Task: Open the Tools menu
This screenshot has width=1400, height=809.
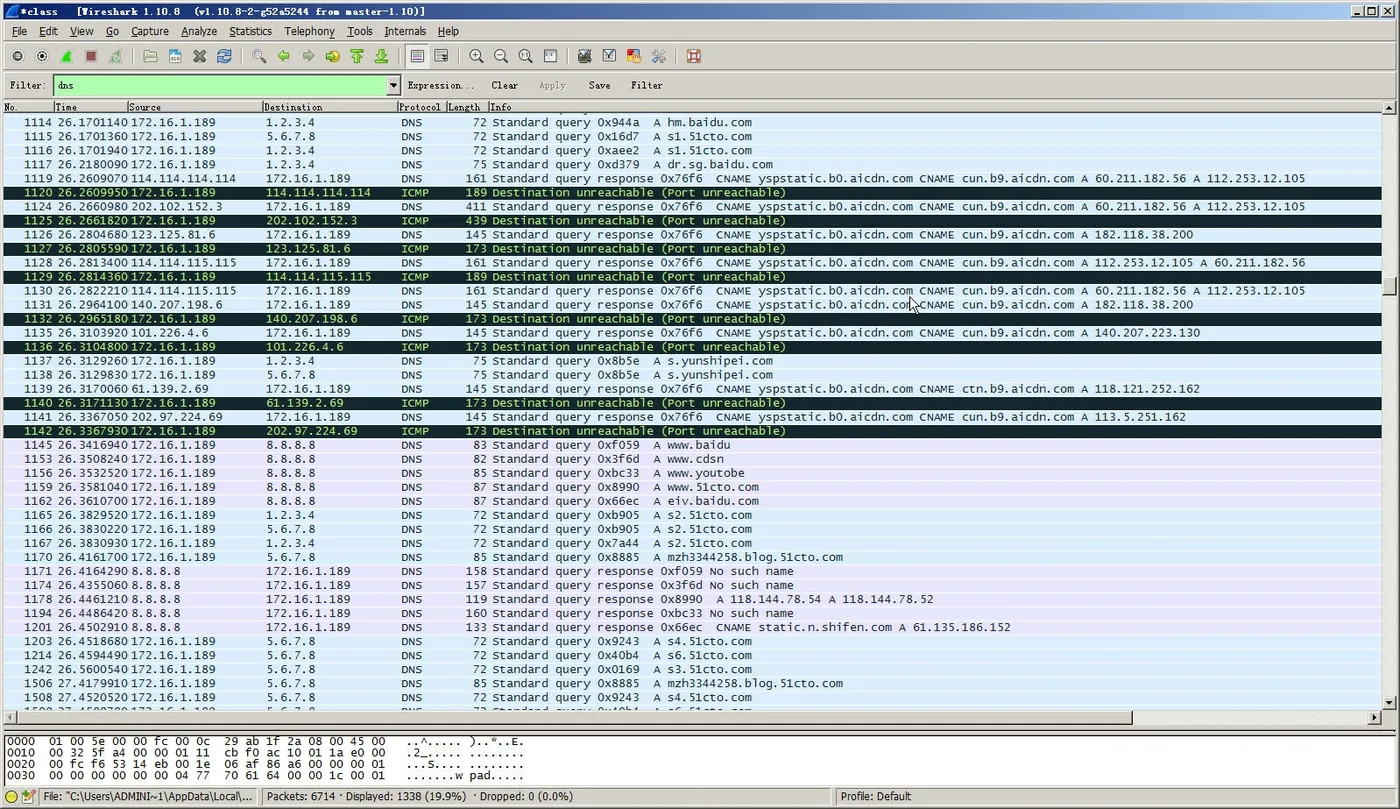Action: click(x=359, y=31)
